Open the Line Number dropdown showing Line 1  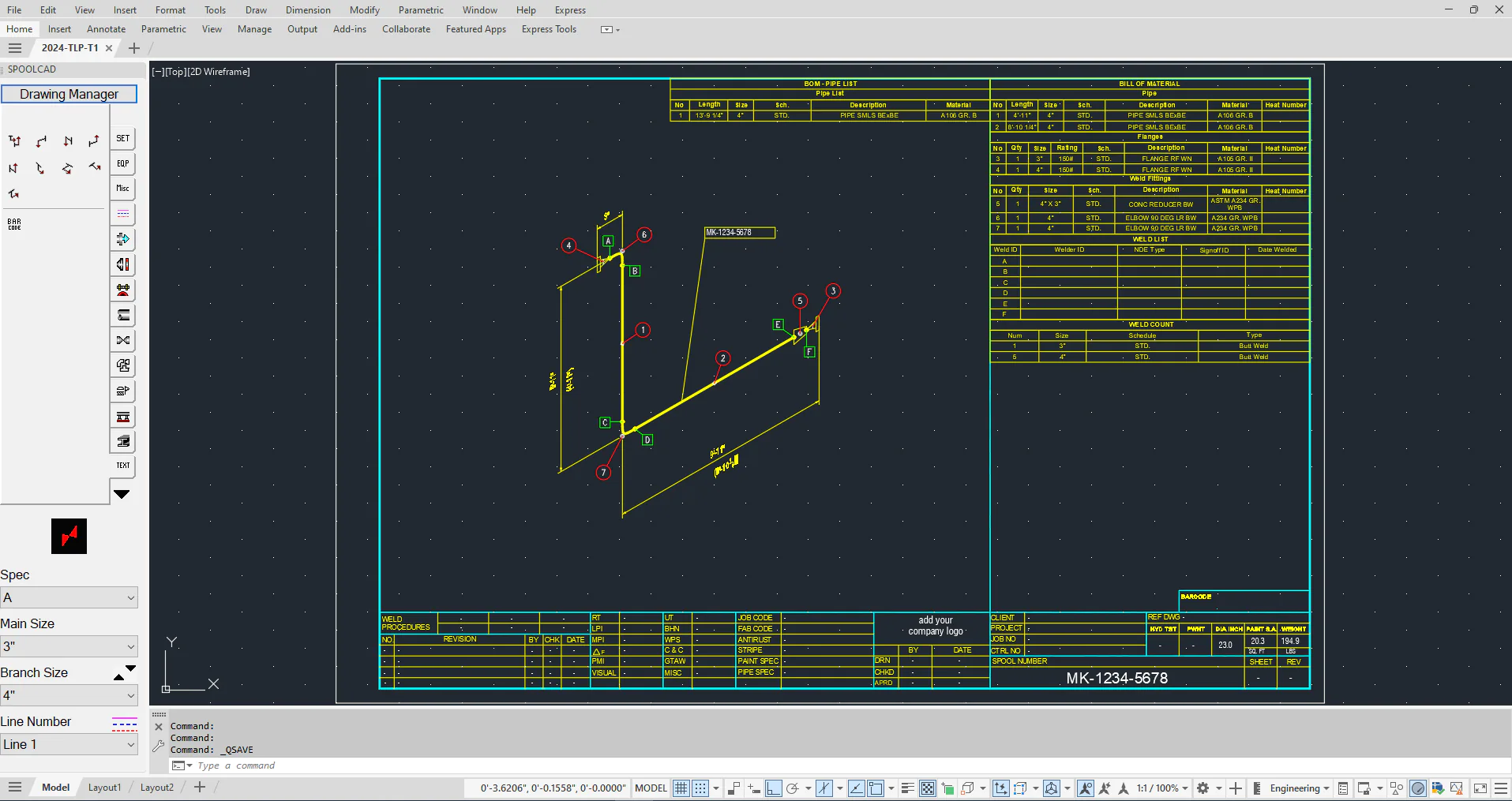click(x=69, y=744)
